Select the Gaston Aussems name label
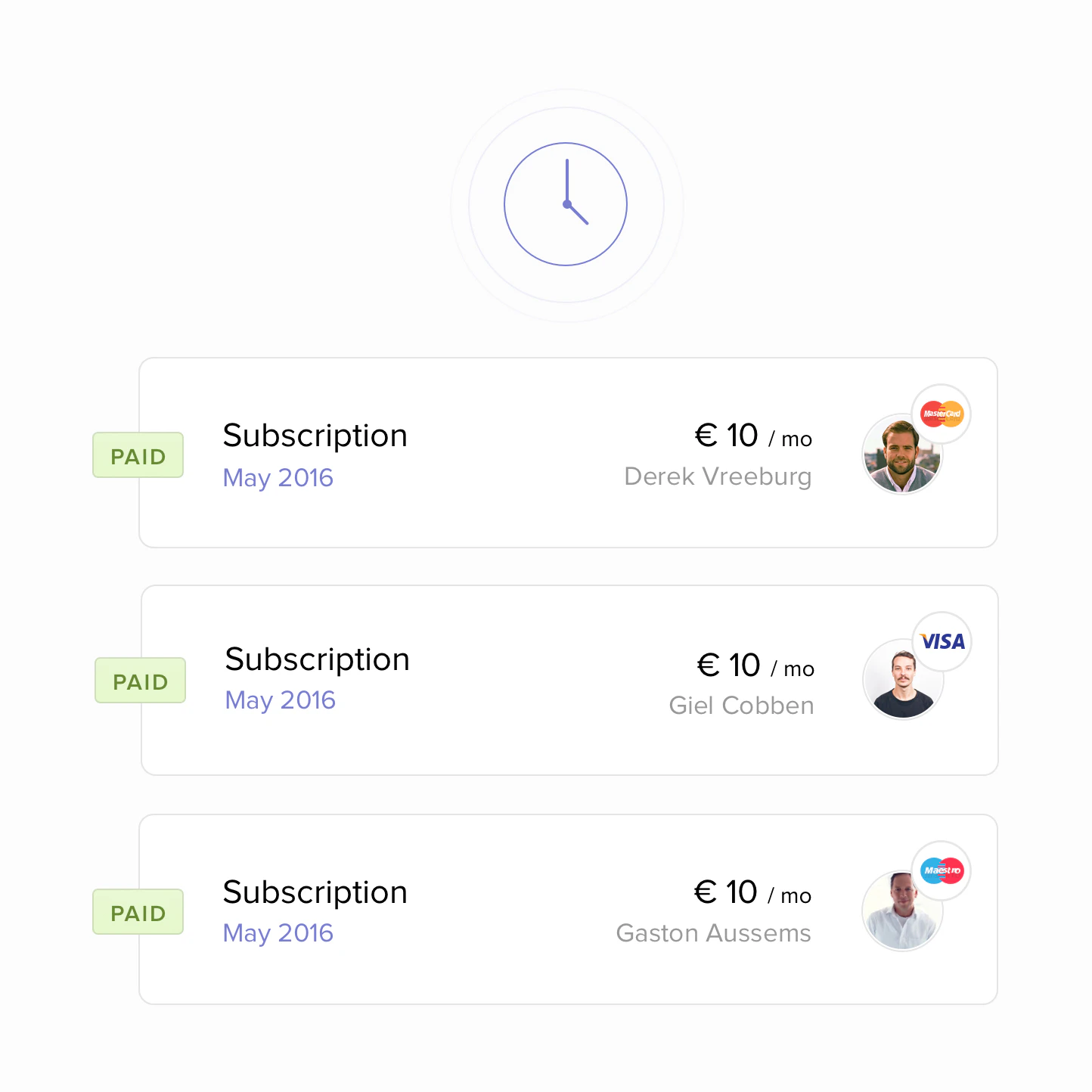This screenshot has height=1092, width=1092. coord(713,933)
